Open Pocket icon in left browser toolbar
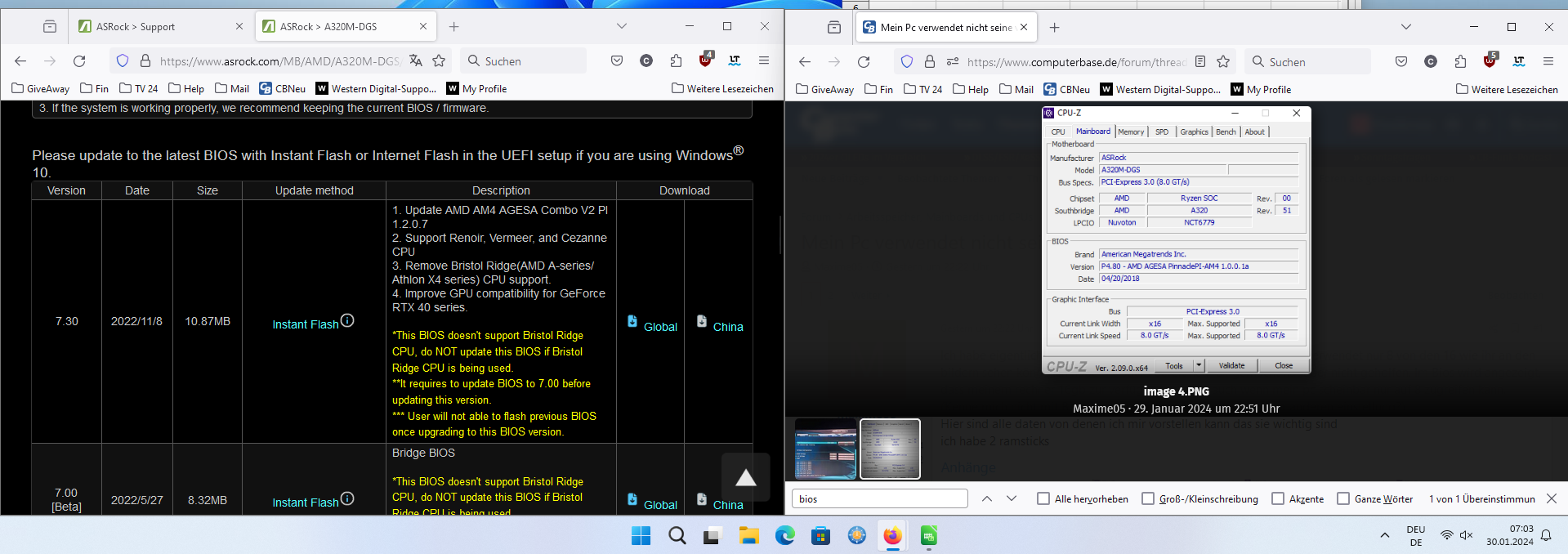 (x=617, y=60)
